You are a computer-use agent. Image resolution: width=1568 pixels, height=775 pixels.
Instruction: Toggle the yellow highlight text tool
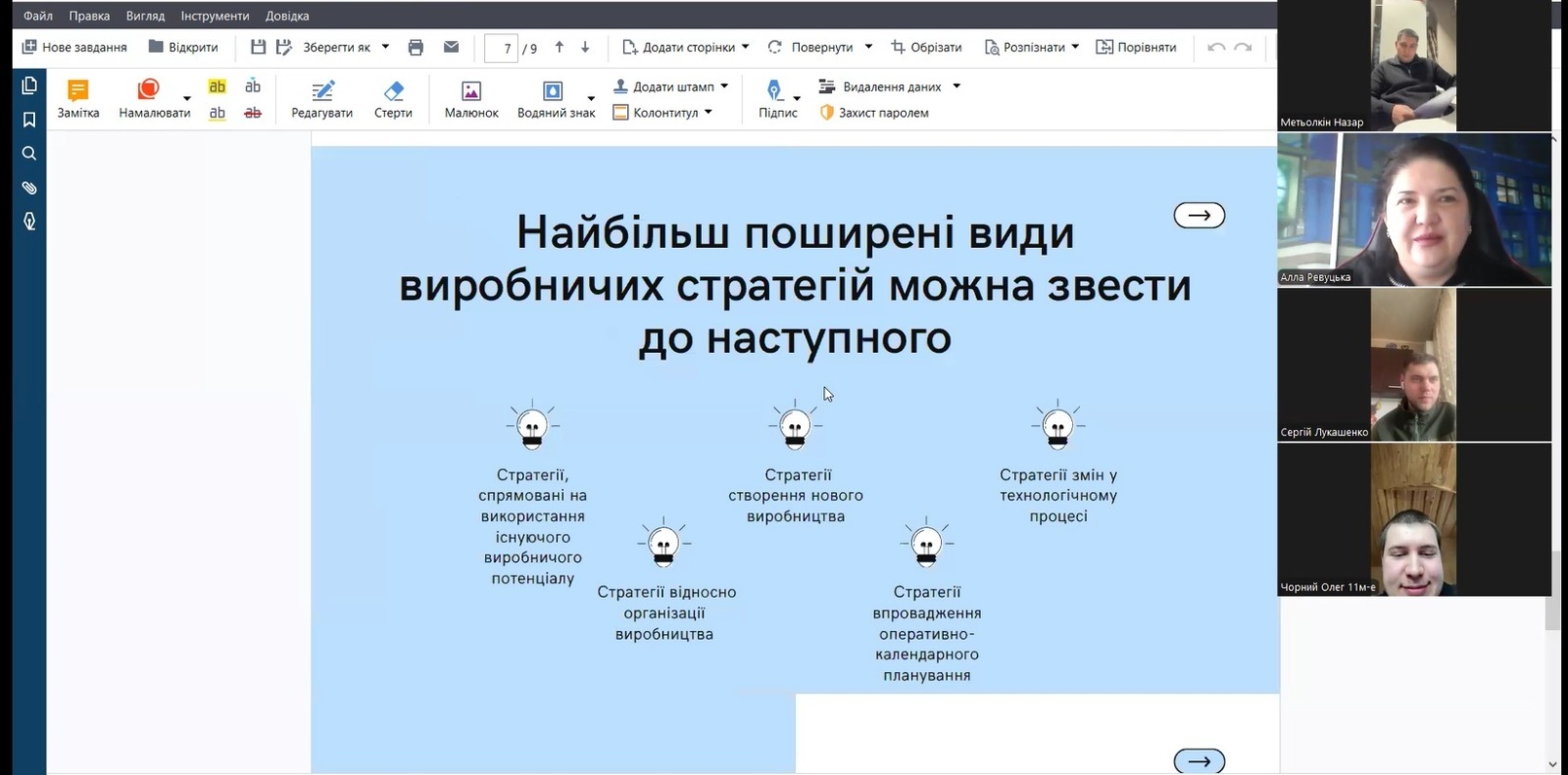tap(217, 86)
